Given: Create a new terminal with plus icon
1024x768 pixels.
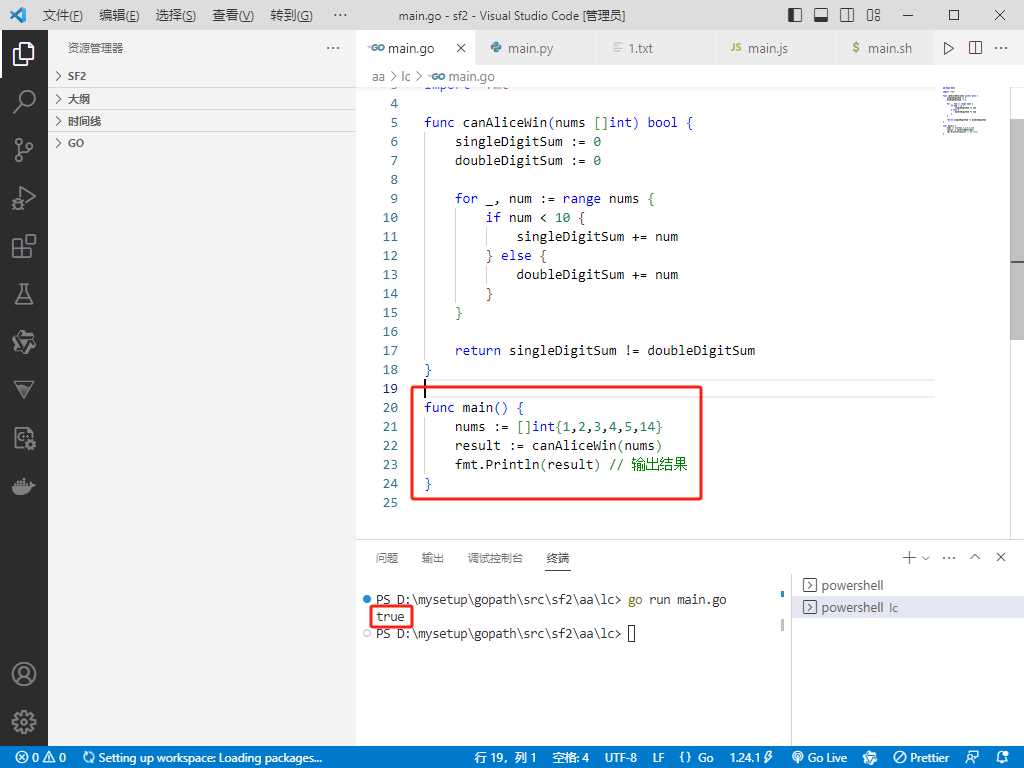Looking at the screenshot, I should pyautogui.click(x=908, y=558).
